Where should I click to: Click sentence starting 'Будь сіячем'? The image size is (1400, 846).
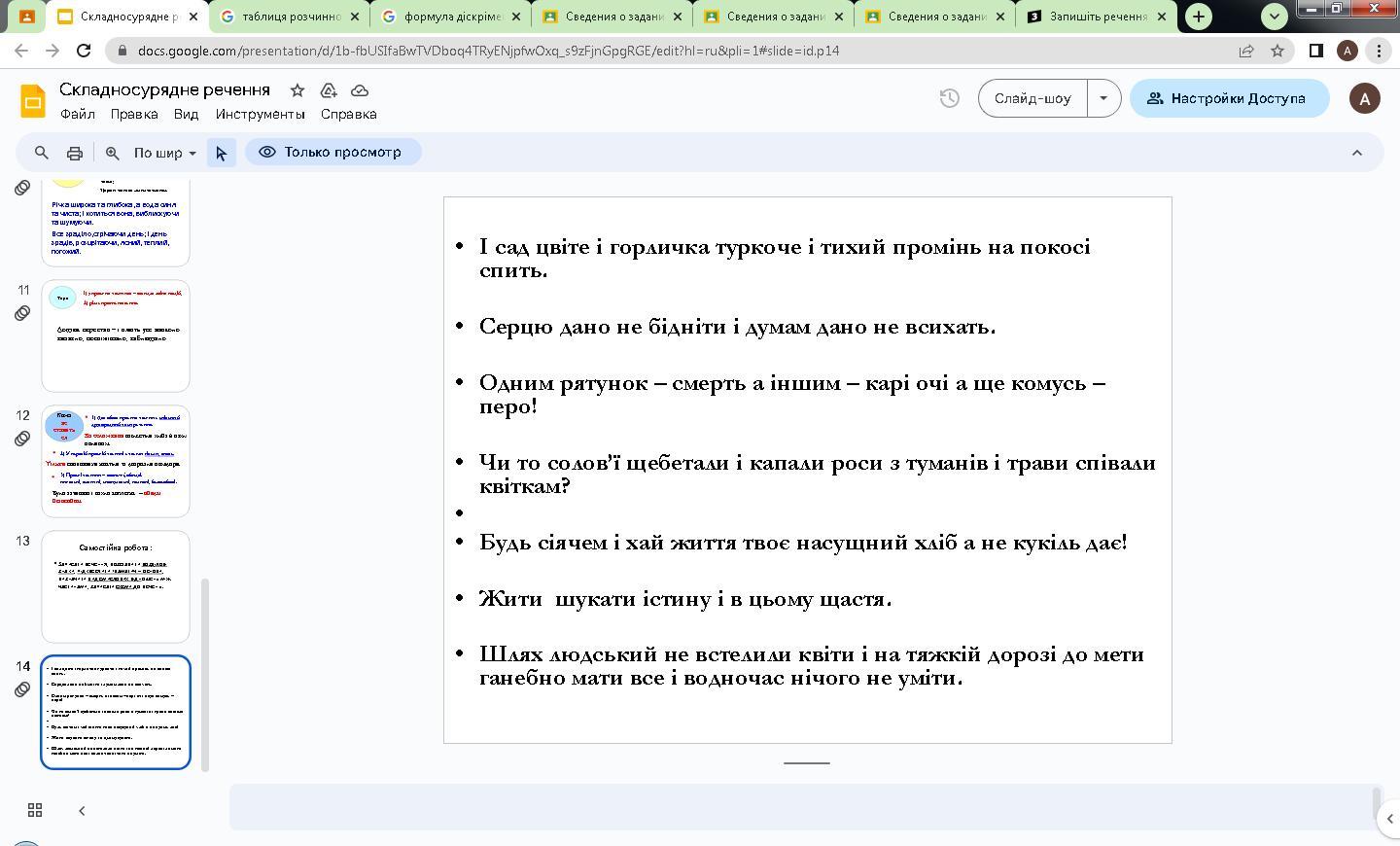(x=803, y=543)
